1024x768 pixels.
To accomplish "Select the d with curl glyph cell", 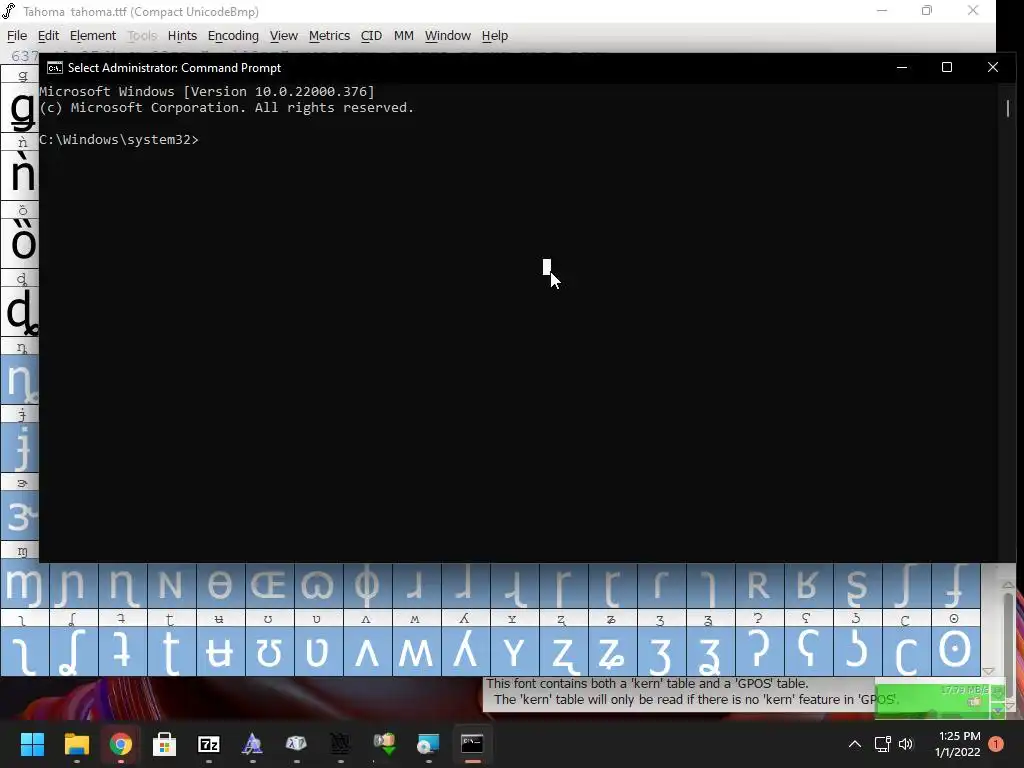I will tap(20, 312).
